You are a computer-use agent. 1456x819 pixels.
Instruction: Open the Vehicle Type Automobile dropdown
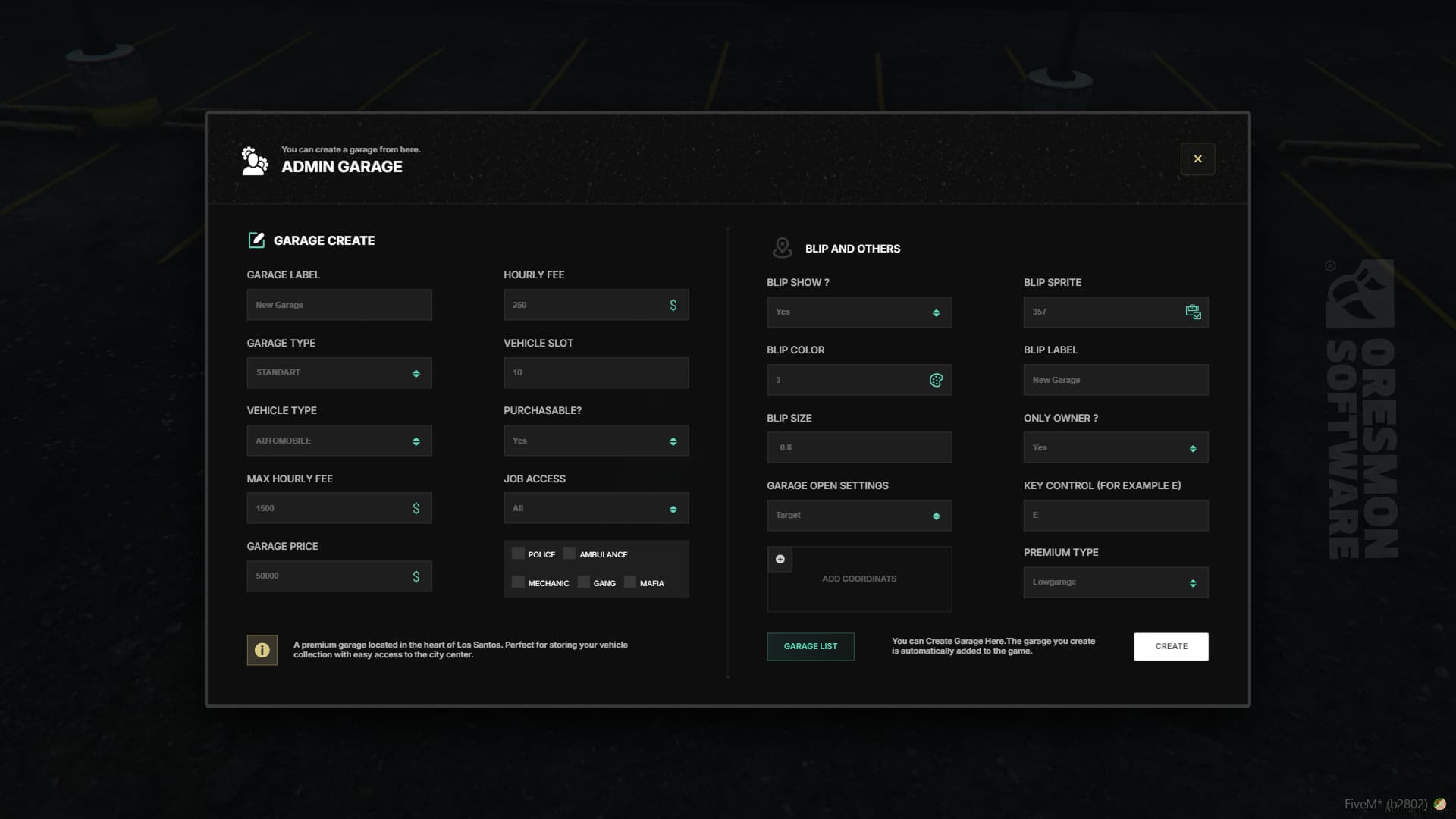[x=339, y=441]
